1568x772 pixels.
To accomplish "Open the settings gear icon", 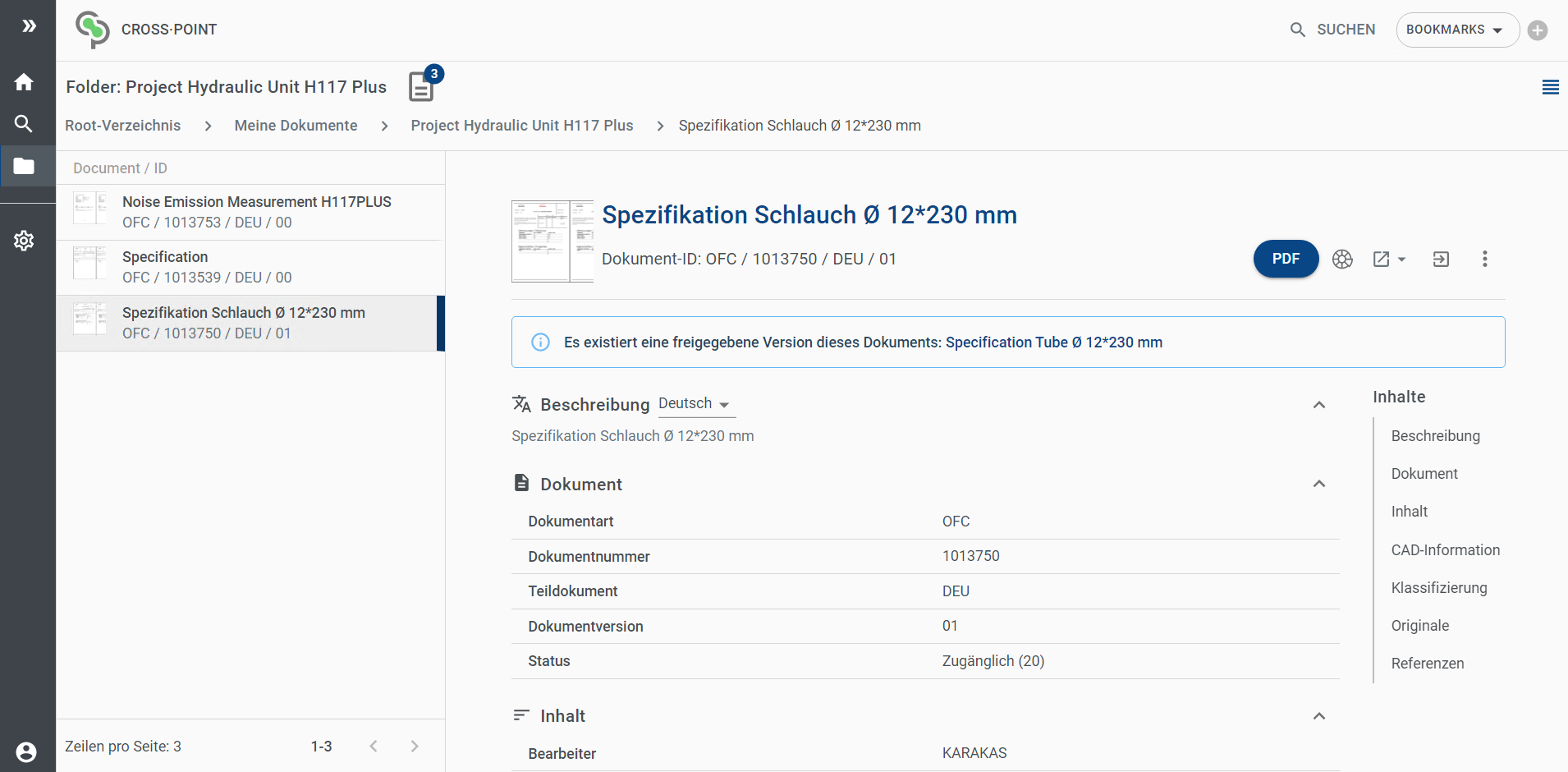I will pos(24,241).
